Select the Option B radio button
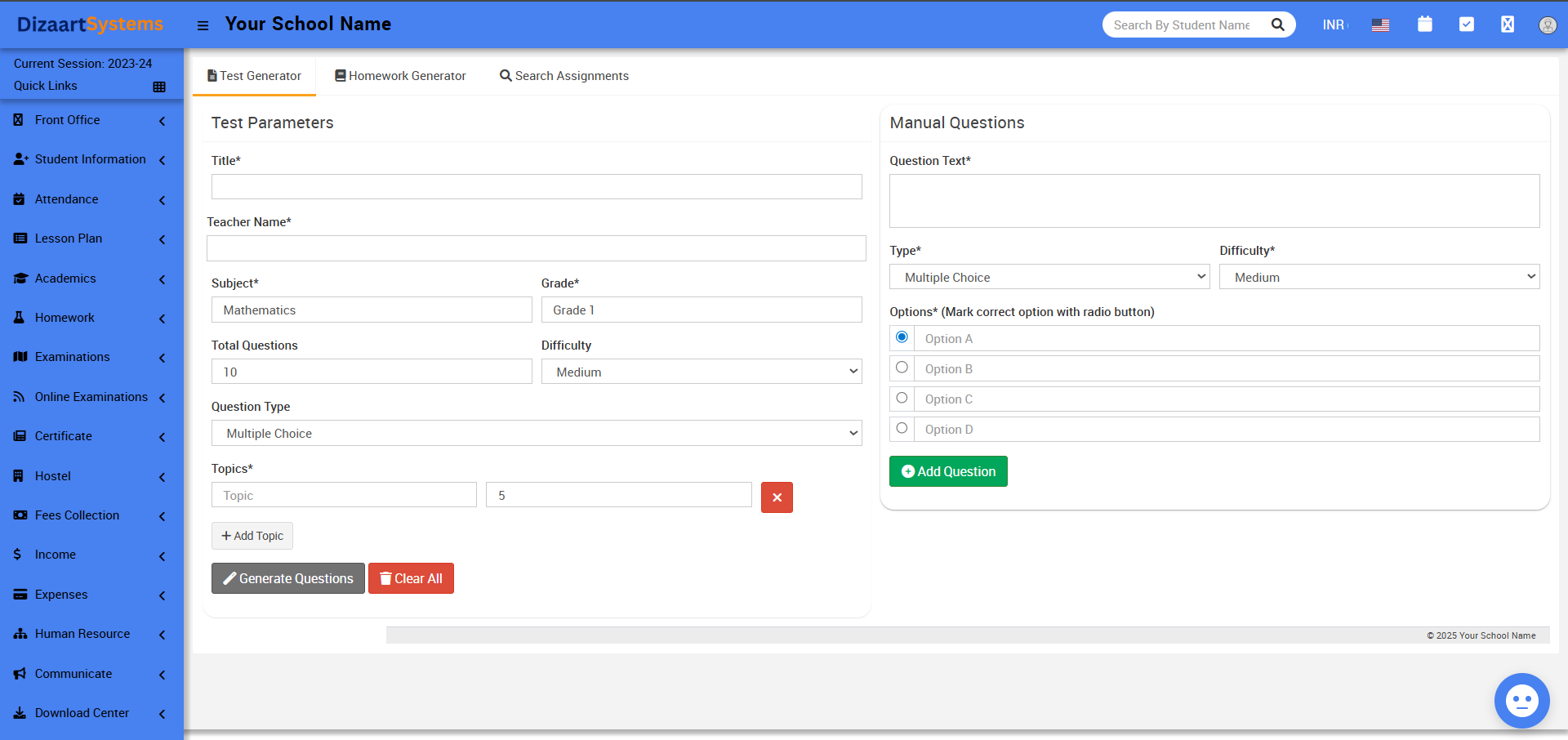 pos(902,368)
